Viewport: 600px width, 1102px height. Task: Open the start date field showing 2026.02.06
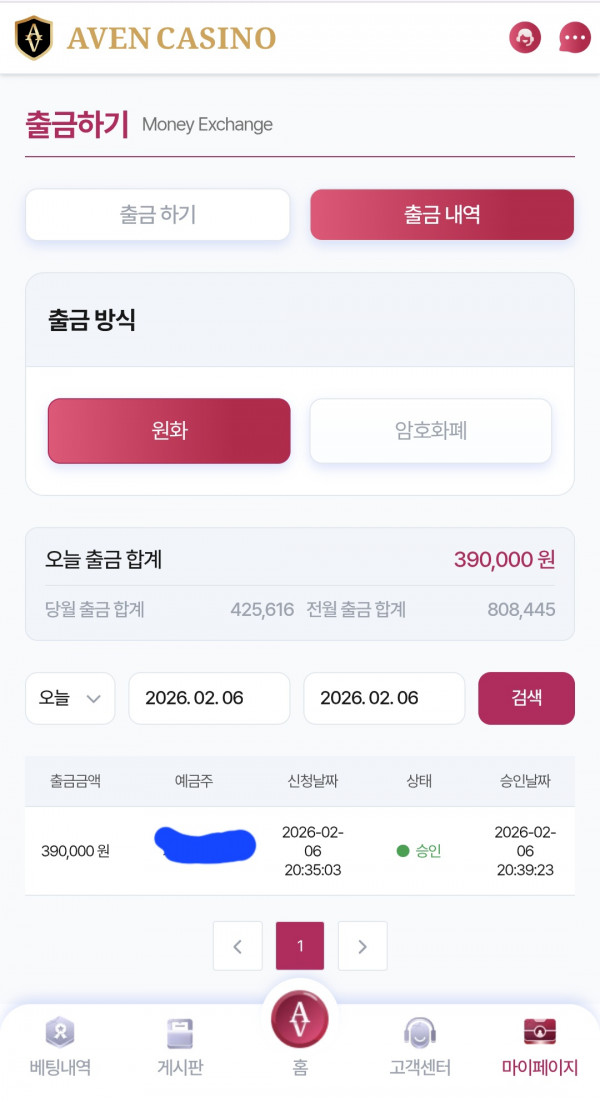pyautogui.click(x=209, y=698)
